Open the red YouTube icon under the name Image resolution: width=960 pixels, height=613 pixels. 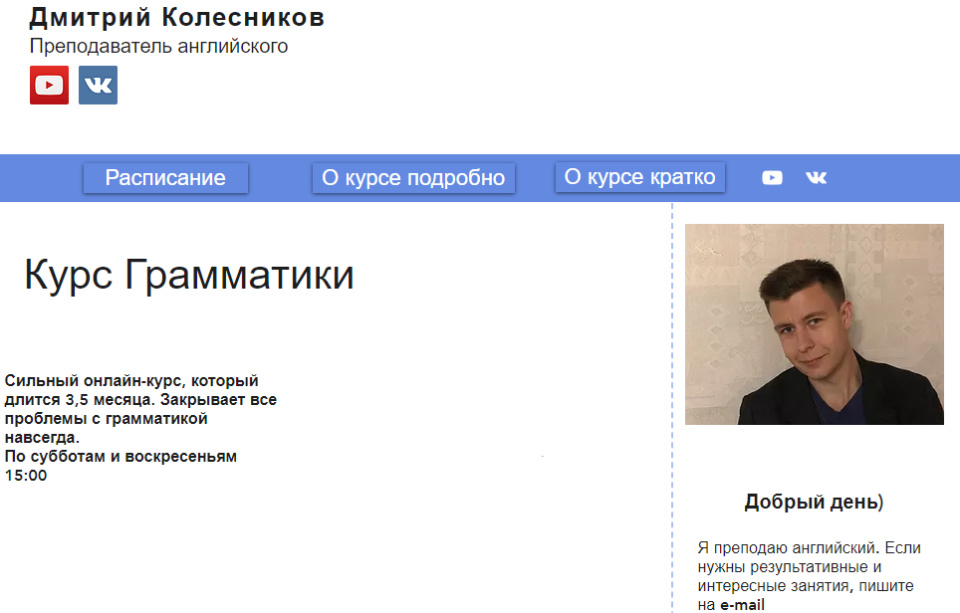[49, 85]
